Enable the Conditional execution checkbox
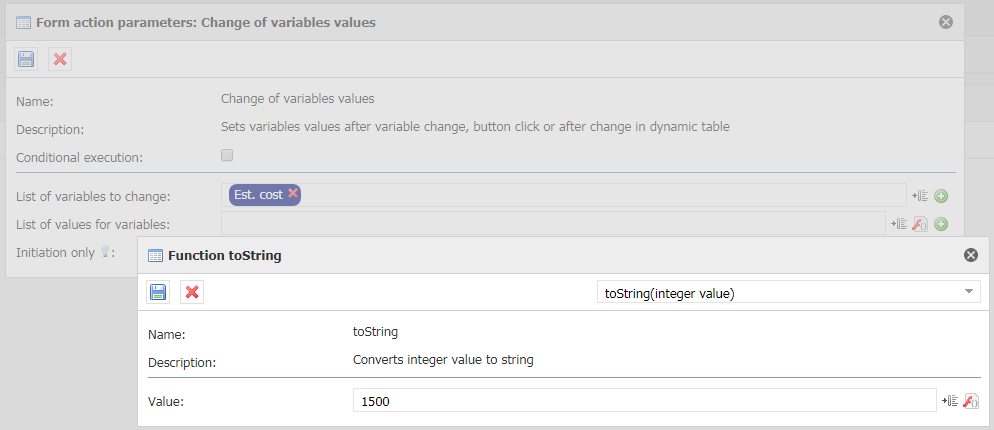The width and height of the screenshot is (994, 430). pos(227,155)
